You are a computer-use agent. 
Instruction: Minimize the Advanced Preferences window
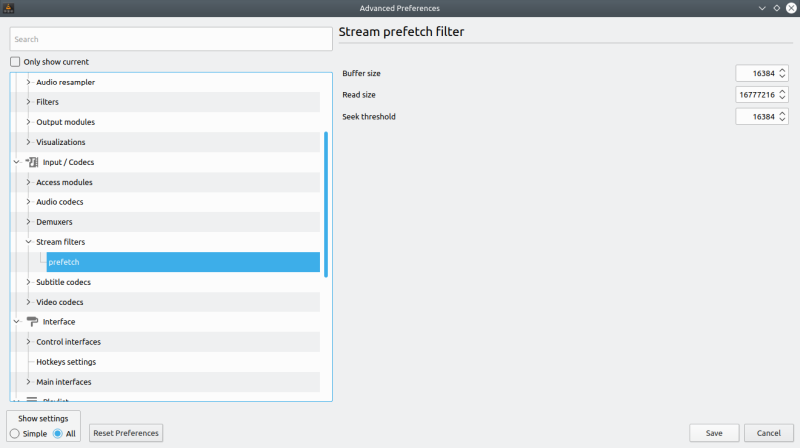762,8
